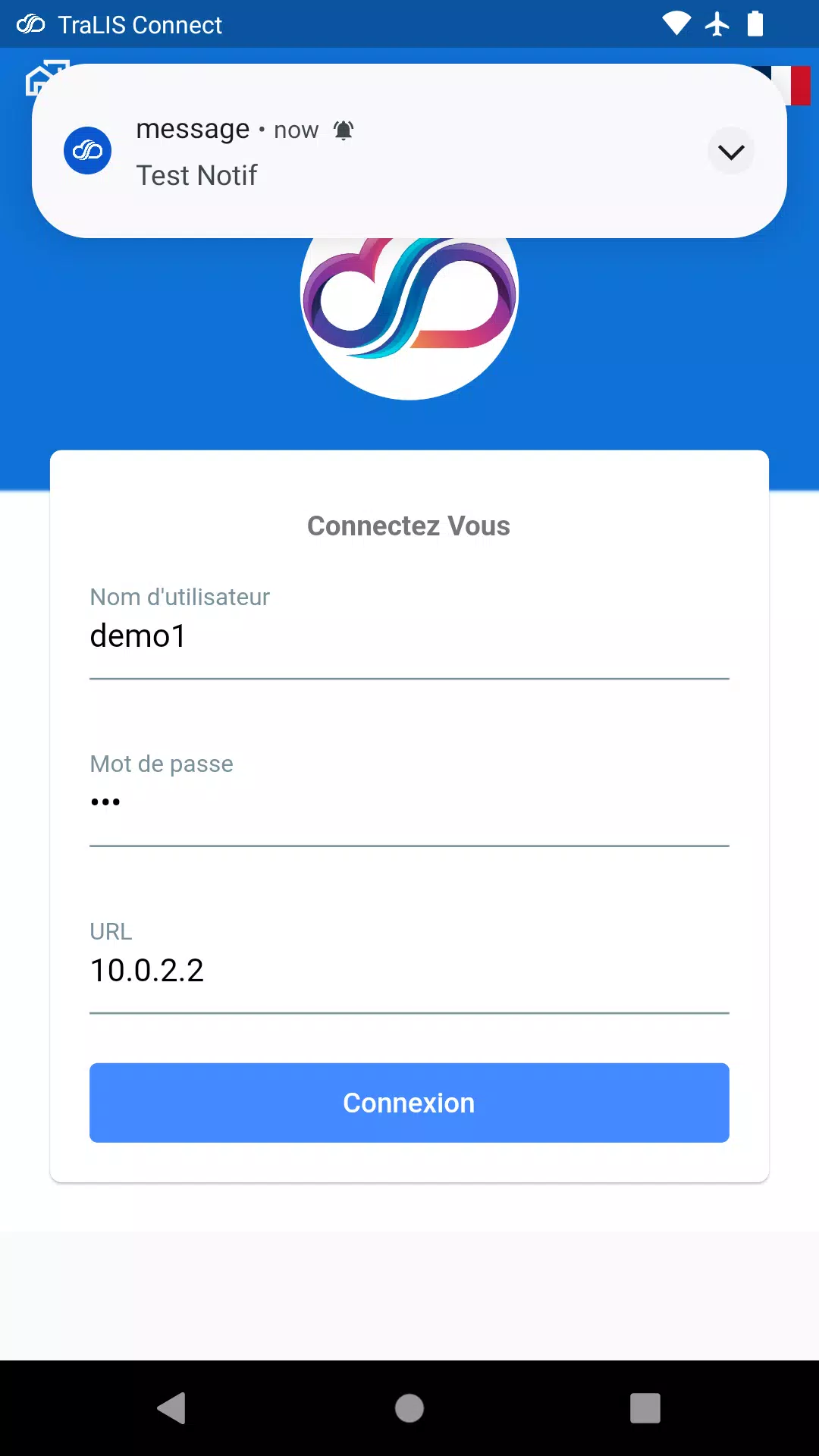Tap the Connectez Vous heading
The image size is (819, 1456).
(x=409, y=526)
